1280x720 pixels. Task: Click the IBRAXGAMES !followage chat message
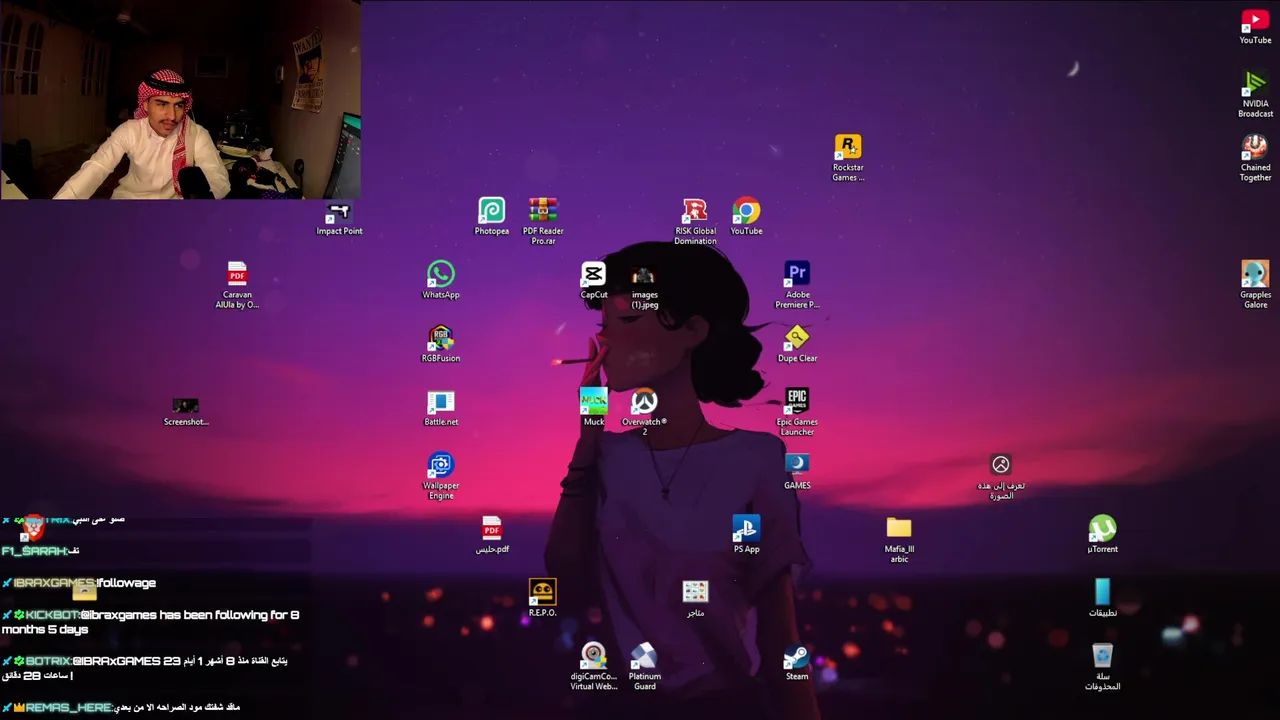click(x=79, y=583)
